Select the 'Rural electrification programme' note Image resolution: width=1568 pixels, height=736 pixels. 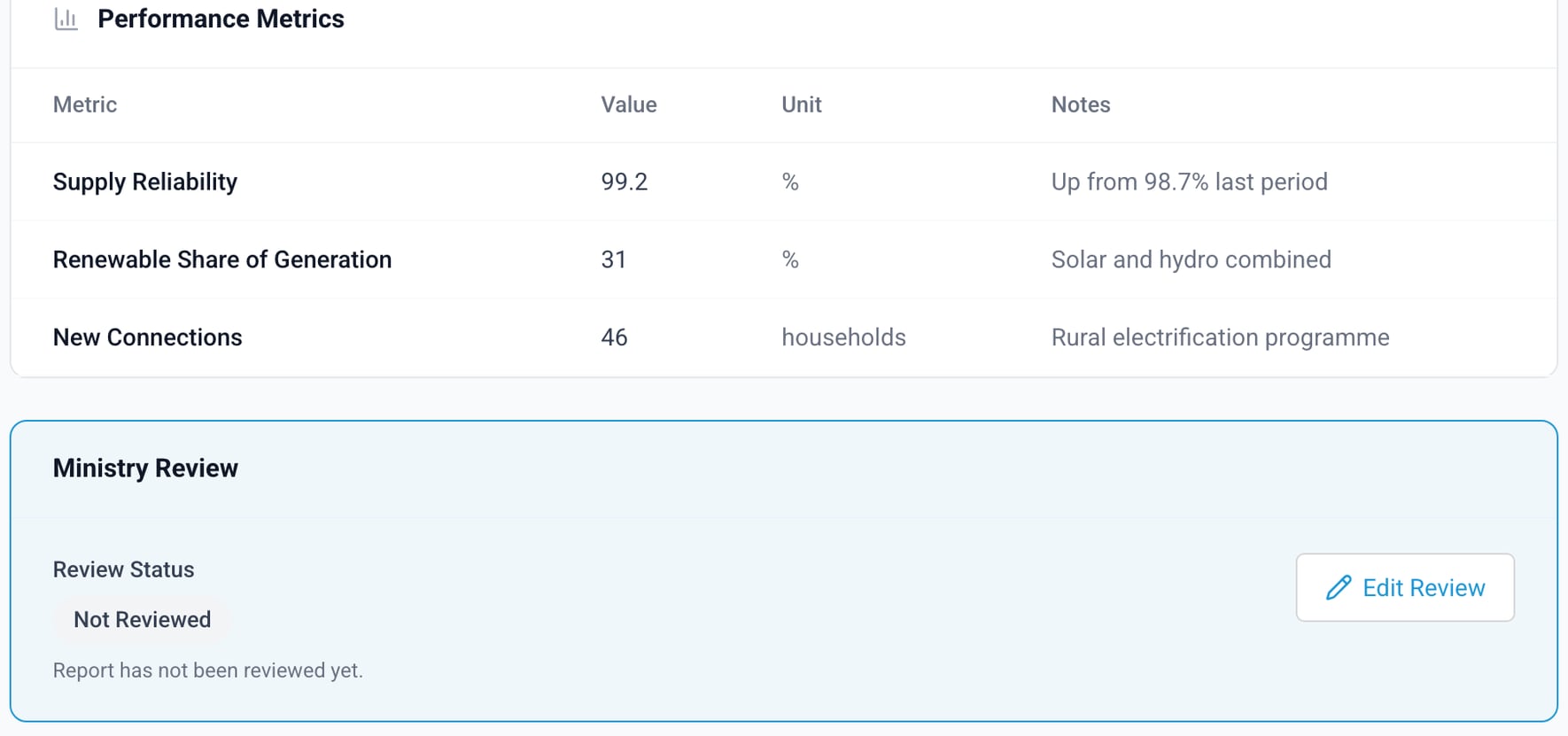pyautogui.click(x=1220, y=337)
